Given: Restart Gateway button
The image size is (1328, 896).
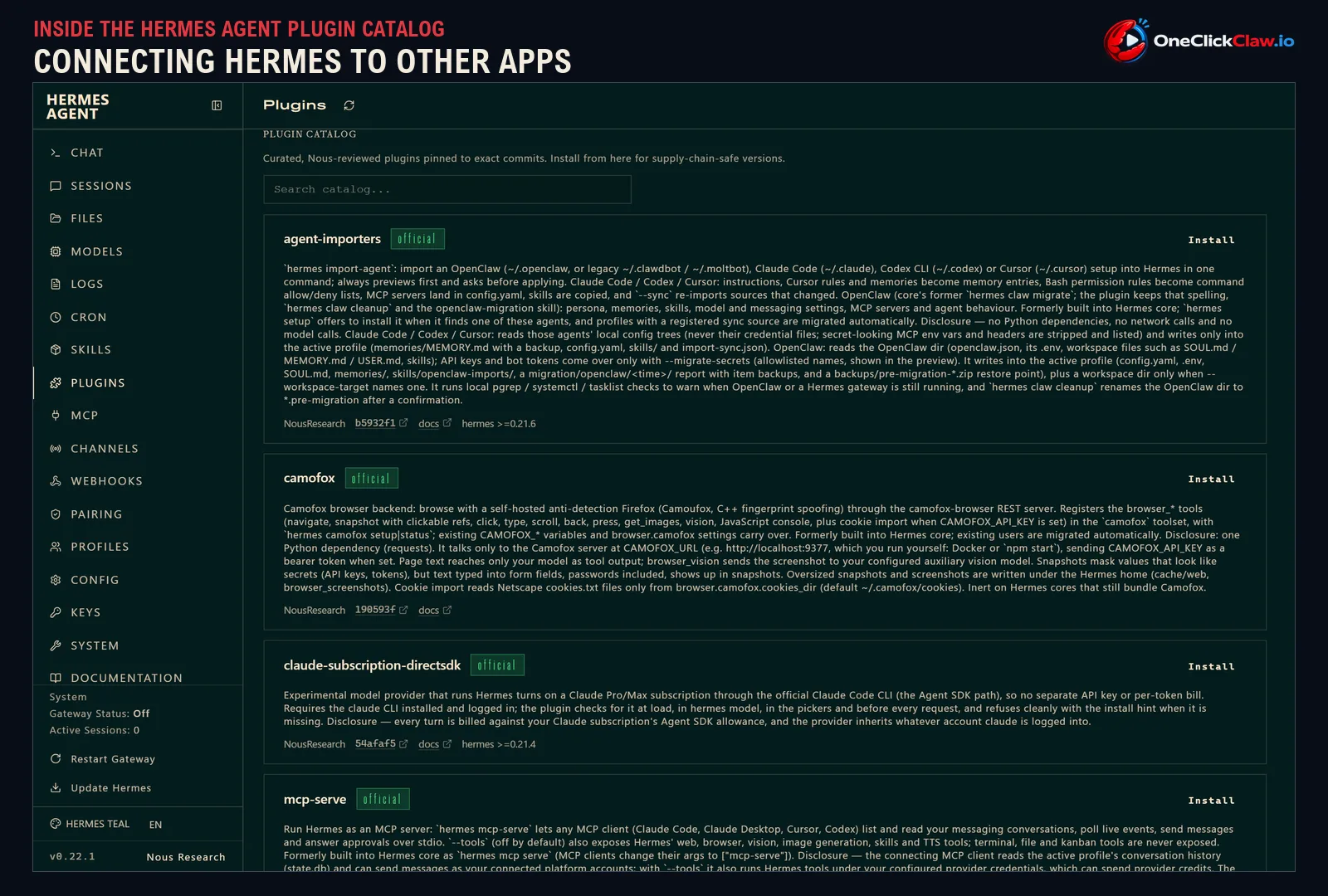Looking at the screenshot, I should point(103,759).
